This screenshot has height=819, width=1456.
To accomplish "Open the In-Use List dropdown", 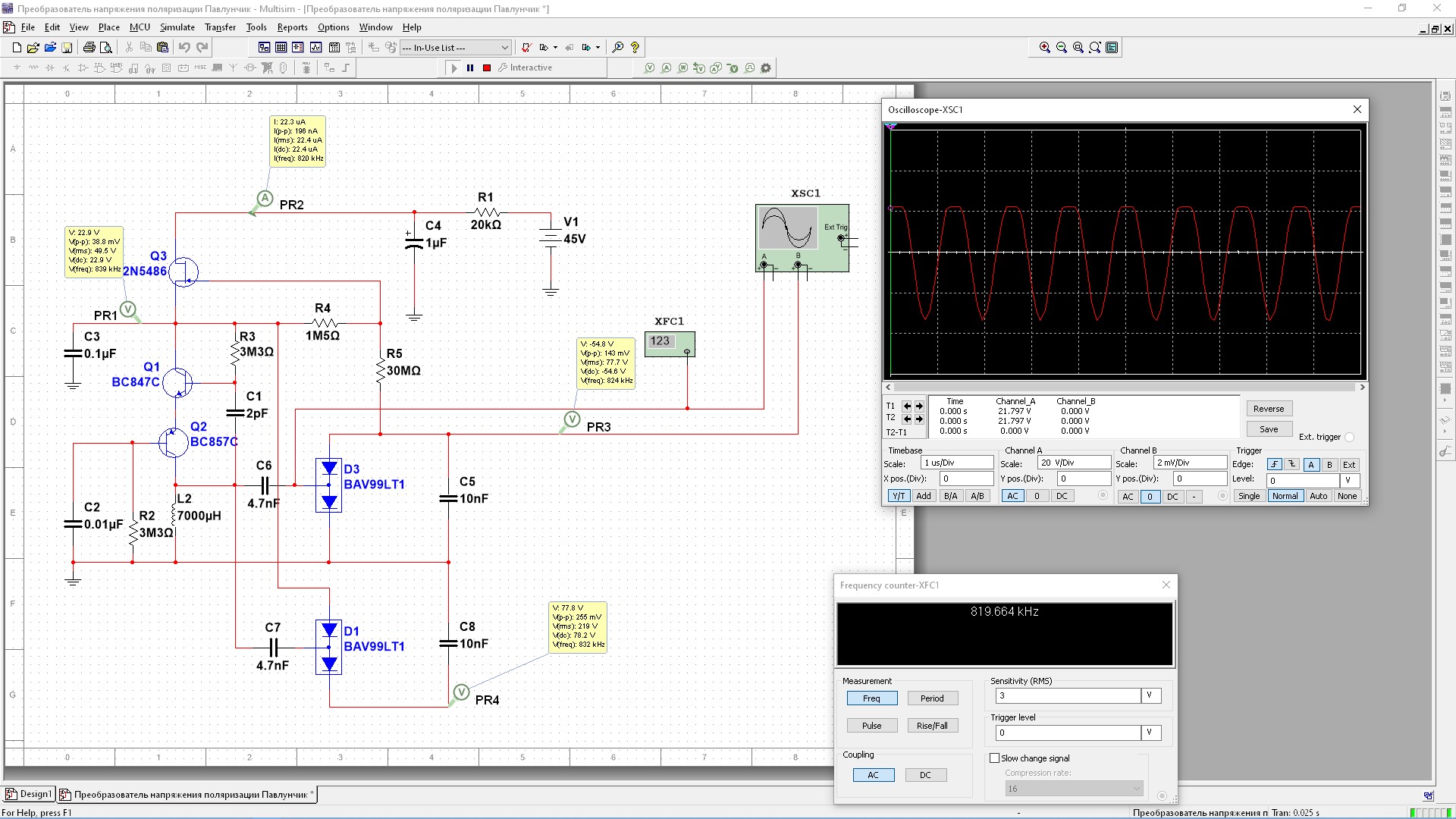I will [x=504, y=48].
